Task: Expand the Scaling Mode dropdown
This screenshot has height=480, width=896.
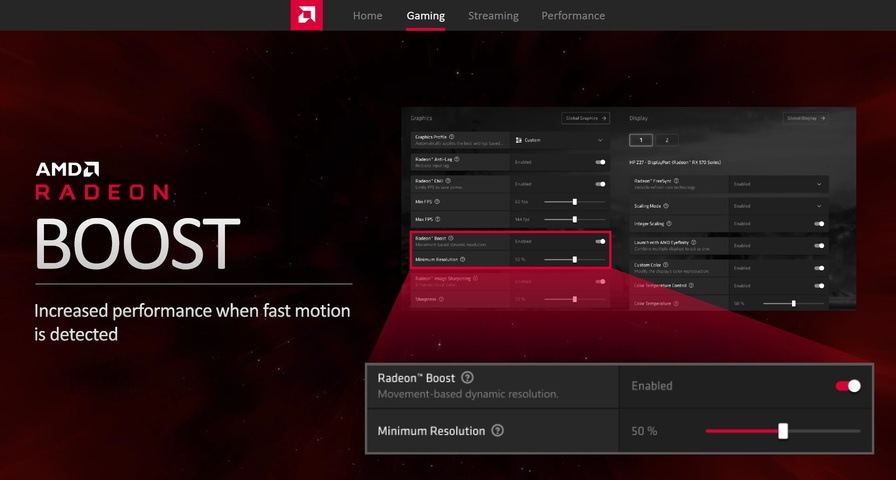Action: pos(779,206)
